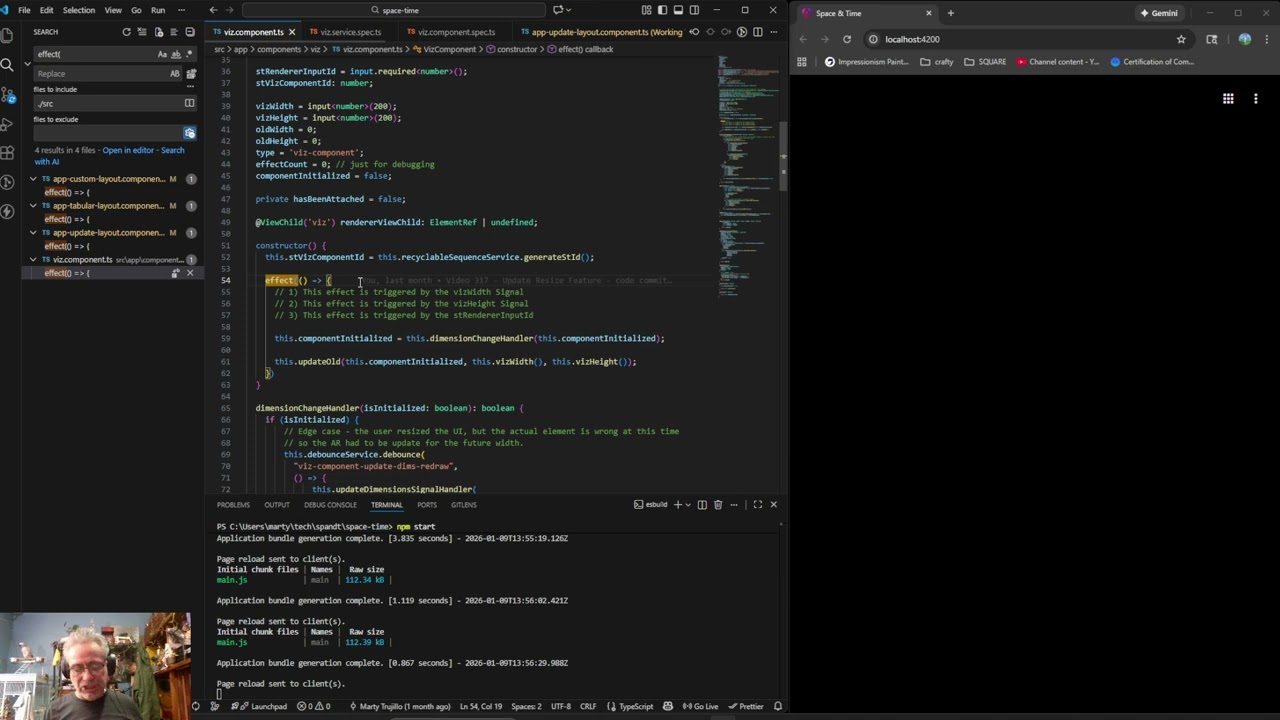Switch to the GitLens panel tab

[463, 505]
